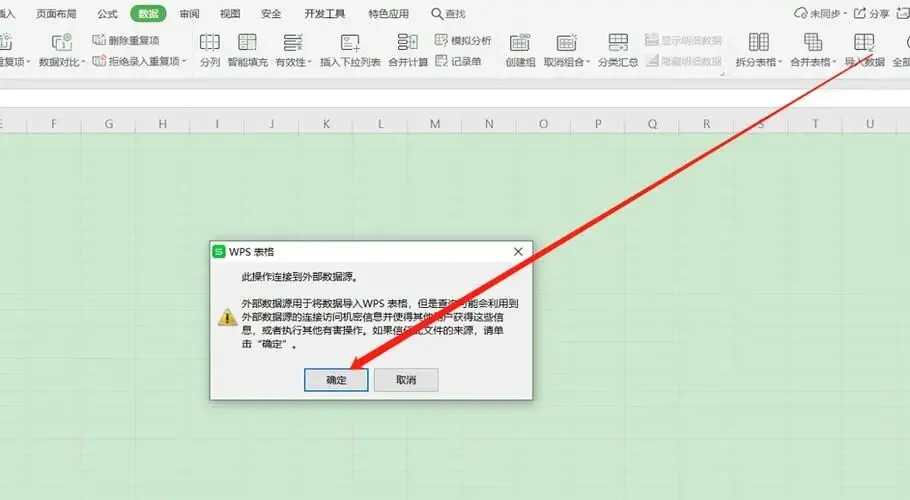This screenshot has height=500, width=910.
Task: Select column U header
Action: pos(869,124)
